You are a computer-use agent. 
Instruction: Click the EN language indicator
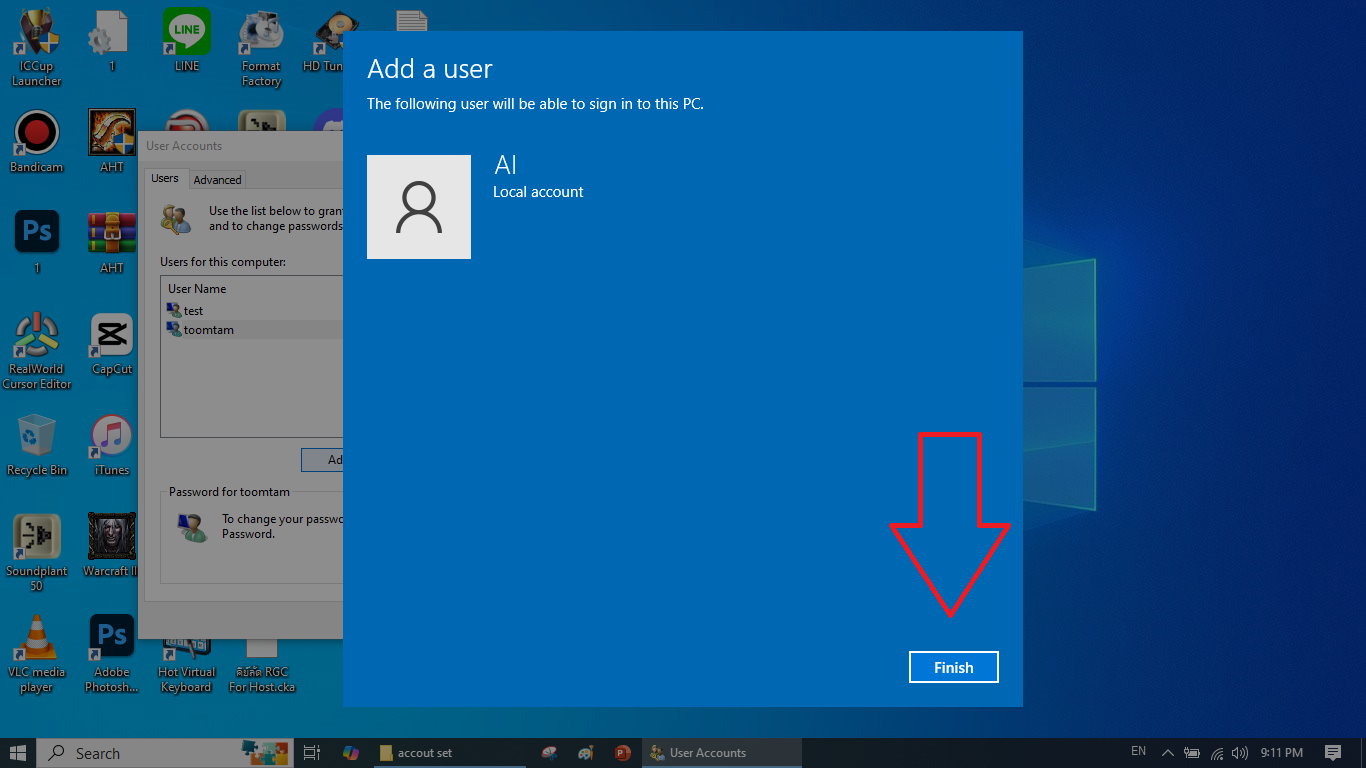(x=1138, y=751)
